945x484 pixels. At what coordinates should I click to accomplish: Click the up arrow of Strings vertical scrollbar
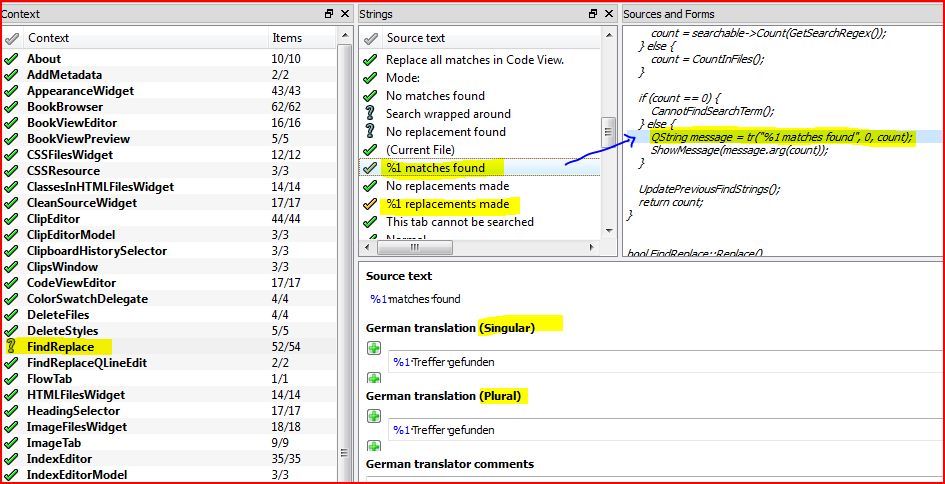point(608,36)
